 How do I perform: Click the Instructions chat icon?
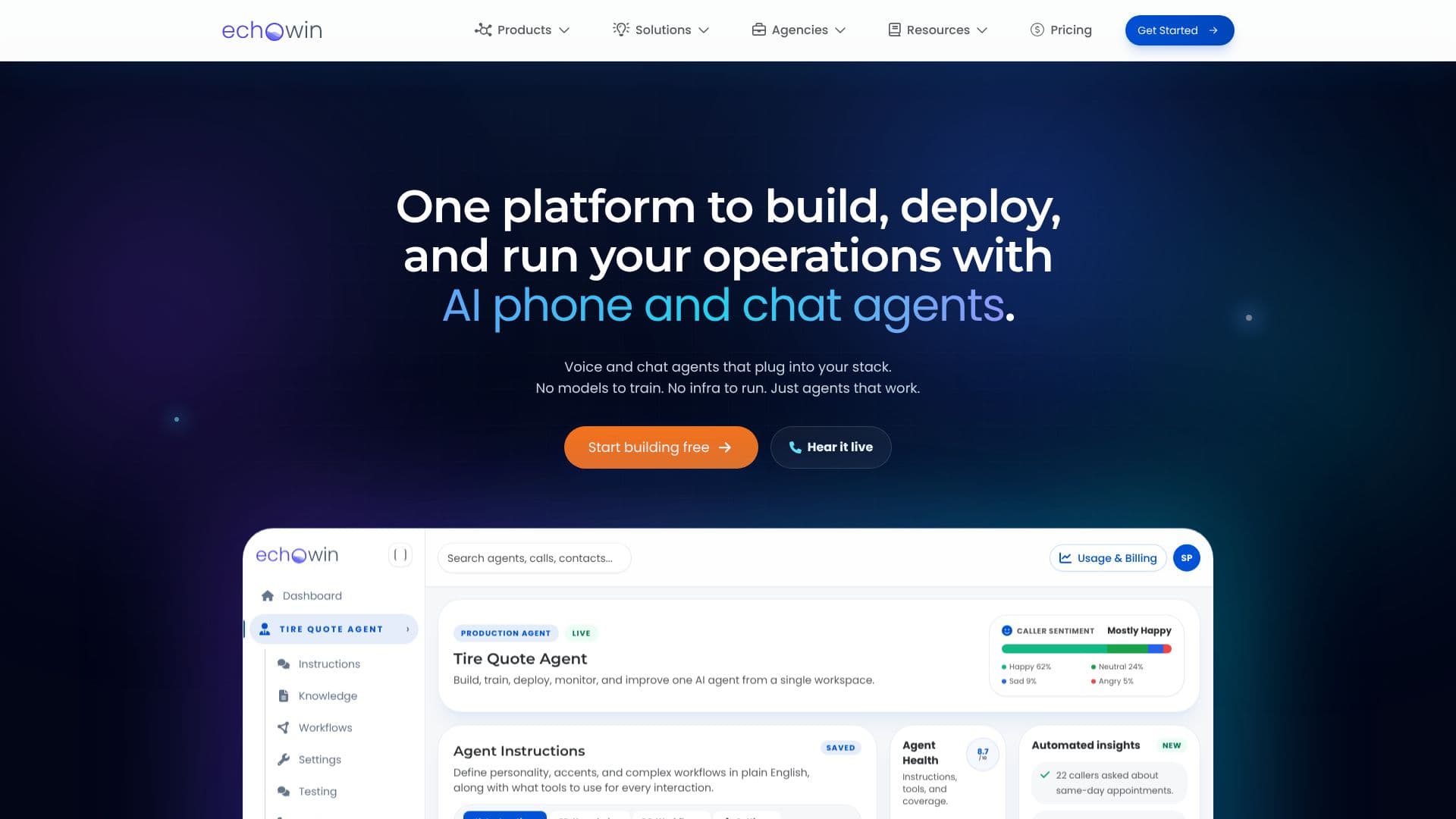coord(284,664)
